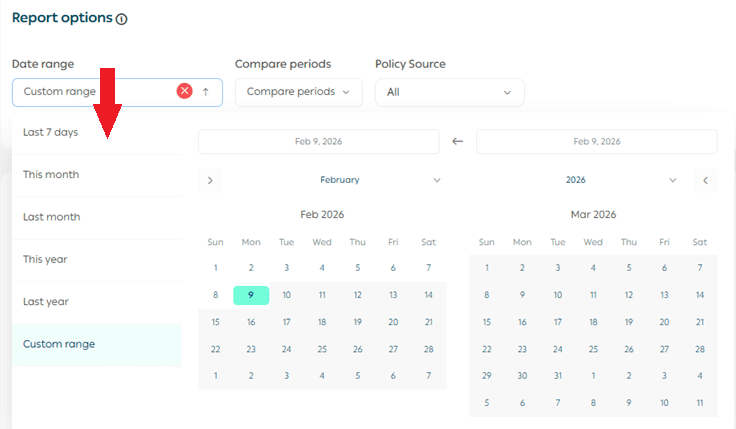Select the This month preset
The image size is (736, 429).
coord(51,175)
